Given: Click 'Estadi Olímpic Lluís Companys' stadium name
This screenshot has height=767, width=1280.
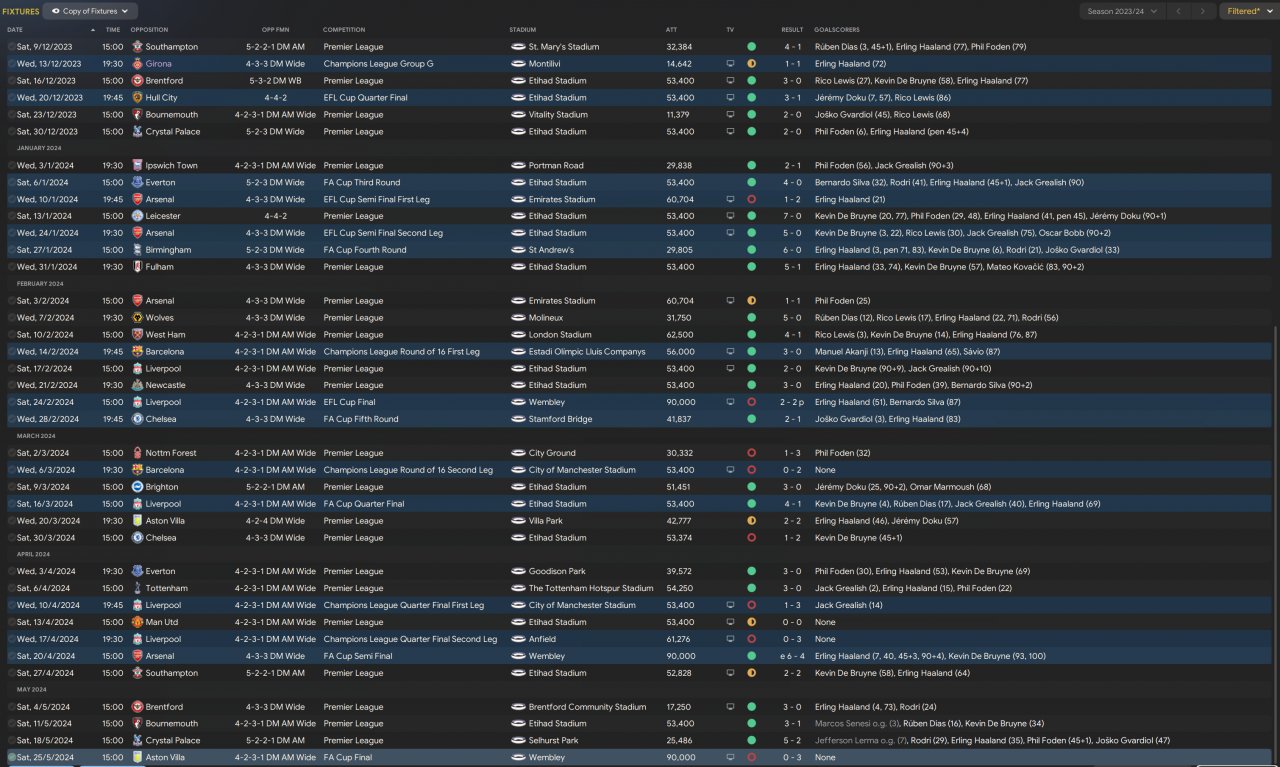Looking at the screenshot, I should pos(587,352).
